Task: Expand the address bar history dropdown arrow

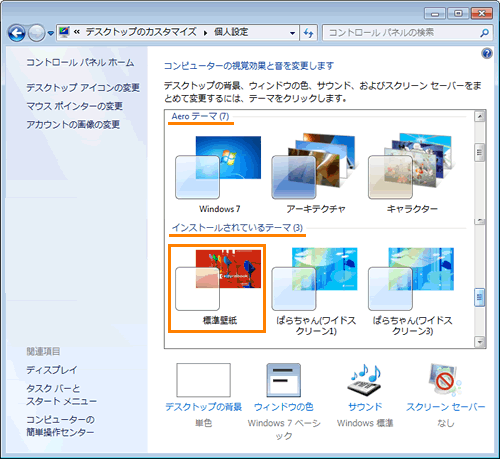Action: pyautogui.click(x=292, y=33)
